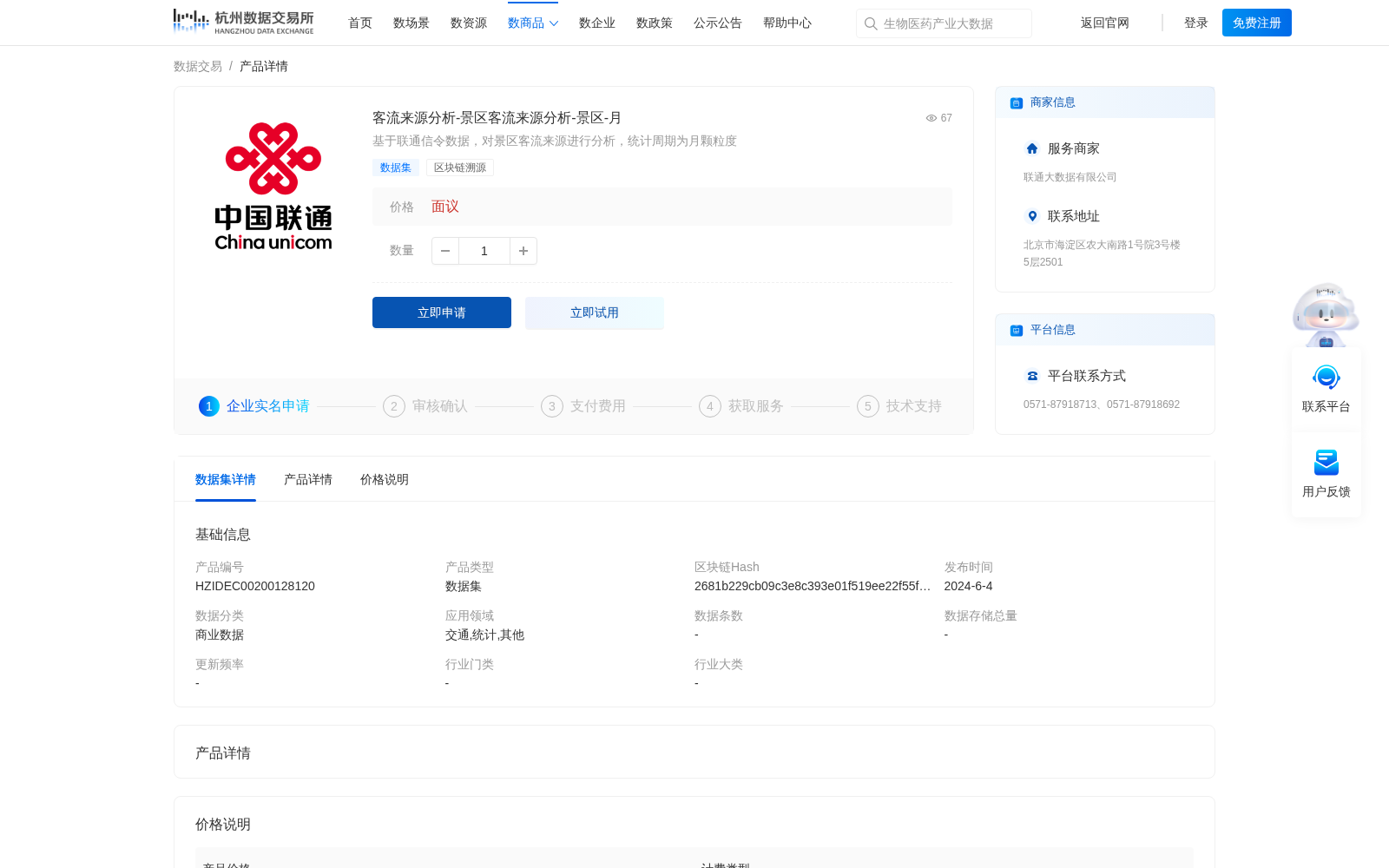Click the 平台信息 panel header icon
Image resolution: width=1389 pixels, height=868 pixels.
(1017, 331)
